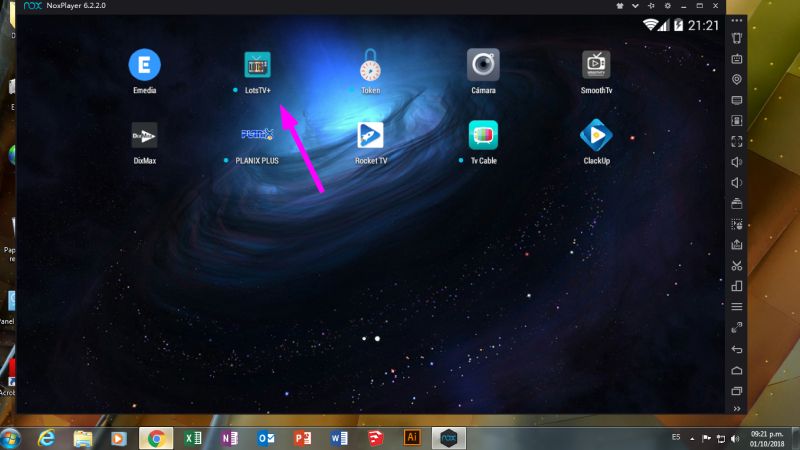Launch PLANIX PLUS app
The width and height of the screenshot is (800, 450).
click(258, 135)
